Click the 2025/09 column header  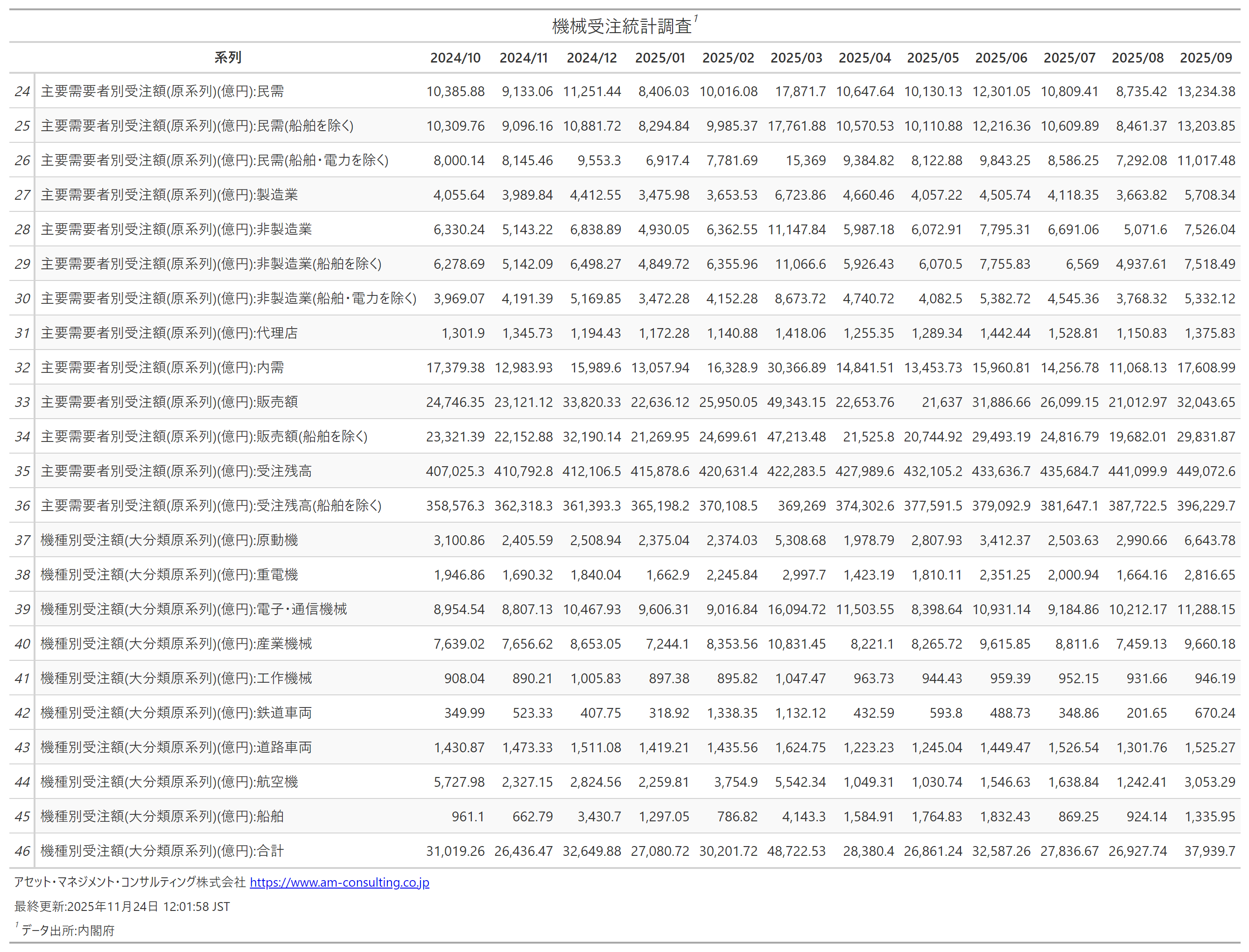pos(1206,58)
